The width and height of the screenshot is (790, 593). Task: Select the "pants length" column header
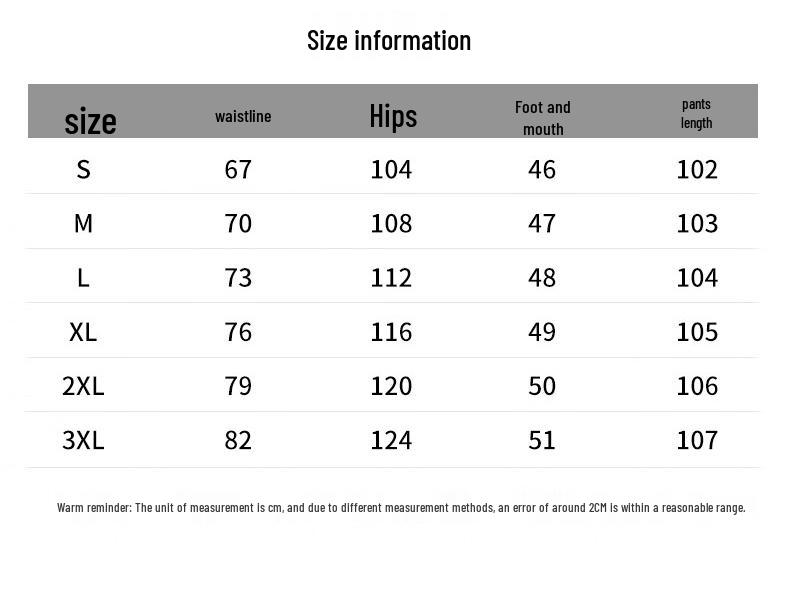click(x=696, y=113)
